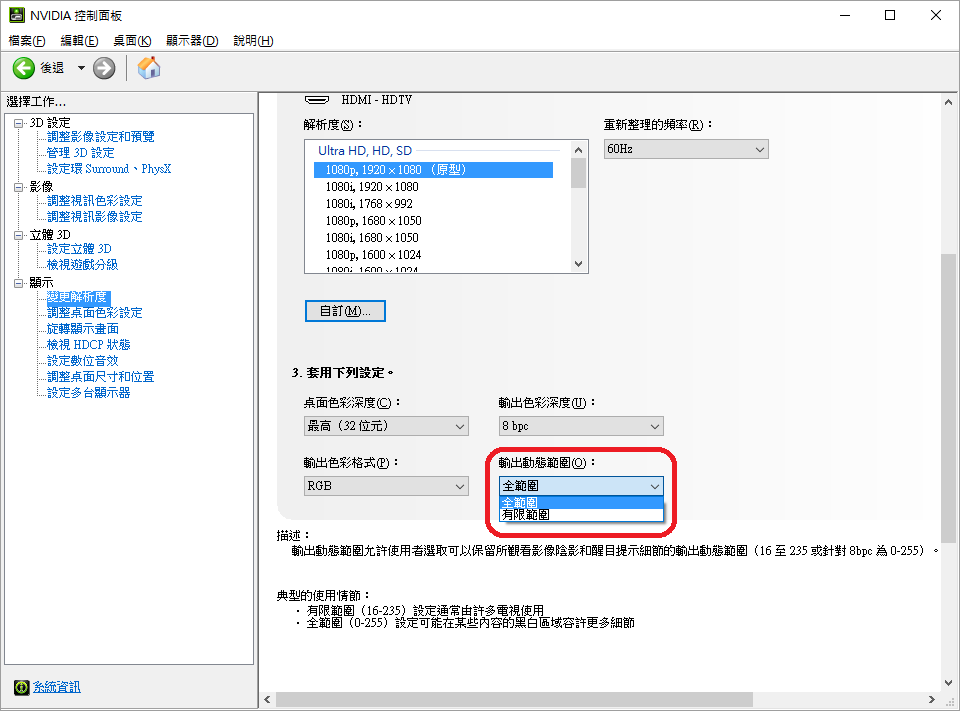Click main panel scroll-up arrow
This screenshot has width=960, height=711.
coord(948,102)
